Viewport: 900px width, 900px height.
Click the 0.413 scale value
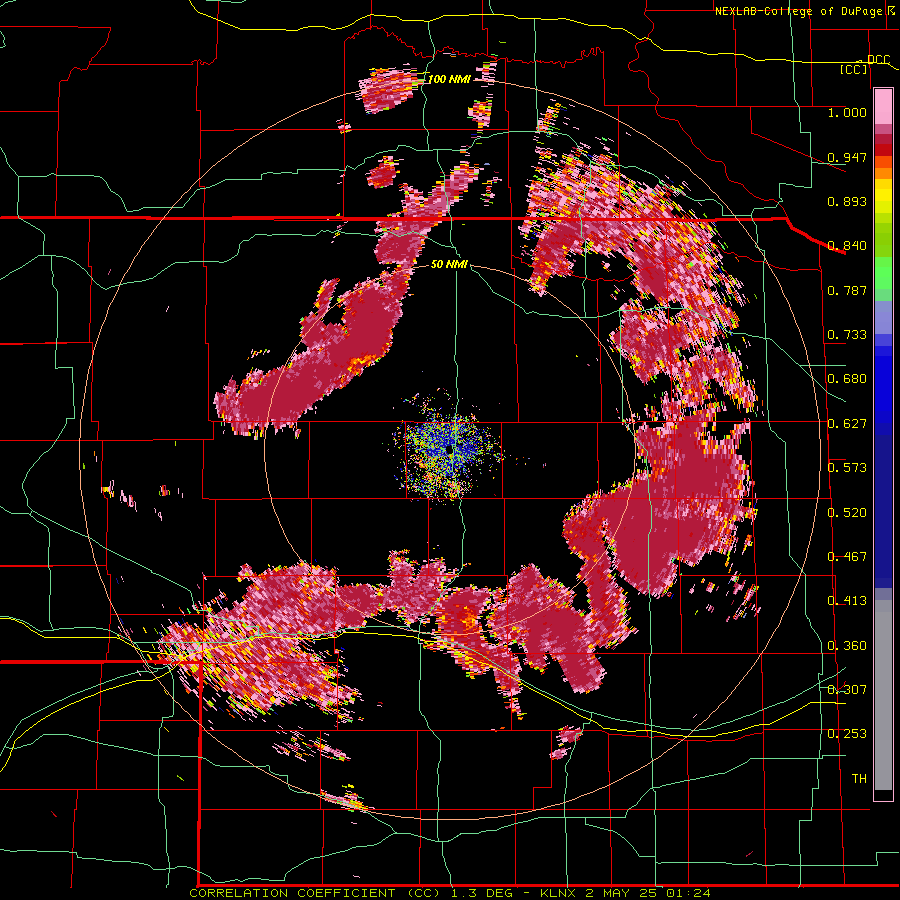click(x=847, y=601)
